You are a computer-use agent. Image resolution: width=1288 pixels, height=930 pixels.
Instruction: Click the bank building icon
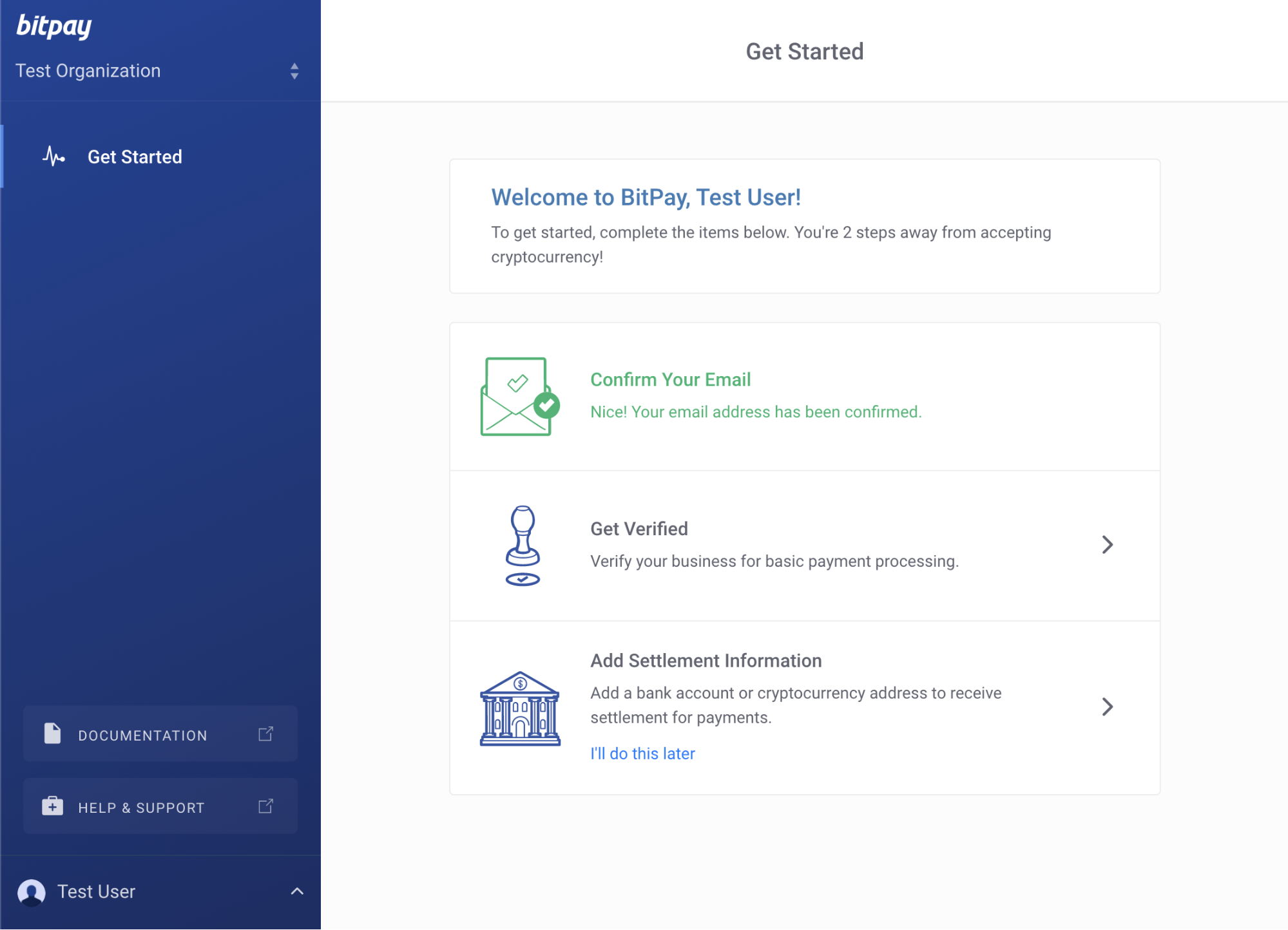520,708
